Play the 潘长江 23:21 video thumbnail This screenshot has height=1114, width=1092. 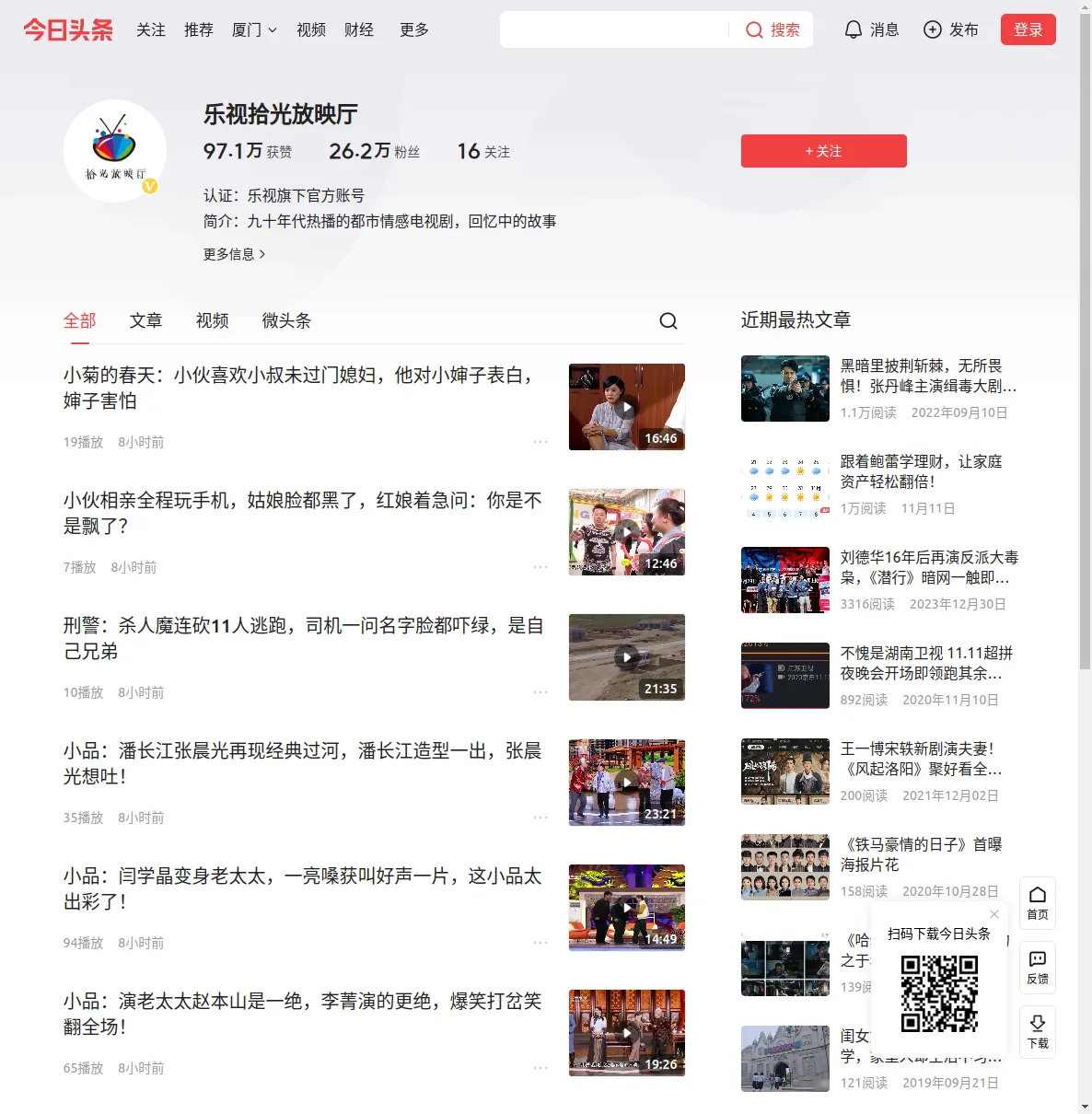pyautogui.click(x=627, y=783)
